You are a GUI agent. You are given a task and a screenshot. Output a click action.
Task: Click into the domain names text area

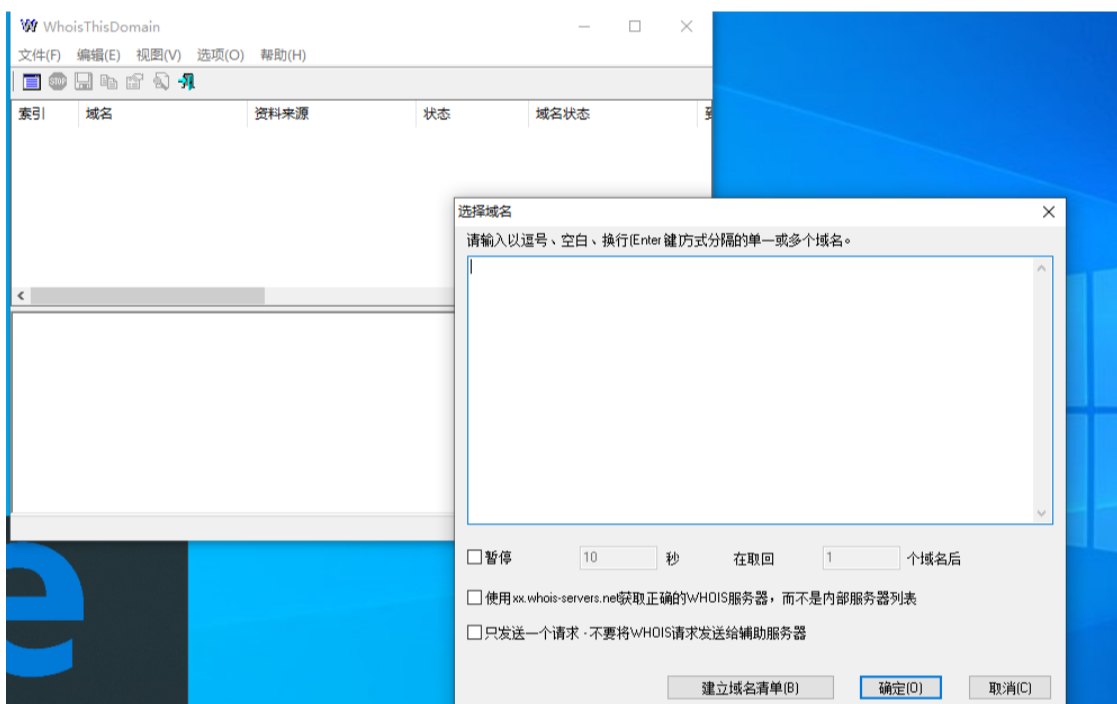pyautogui.click(x=750, y=390)
